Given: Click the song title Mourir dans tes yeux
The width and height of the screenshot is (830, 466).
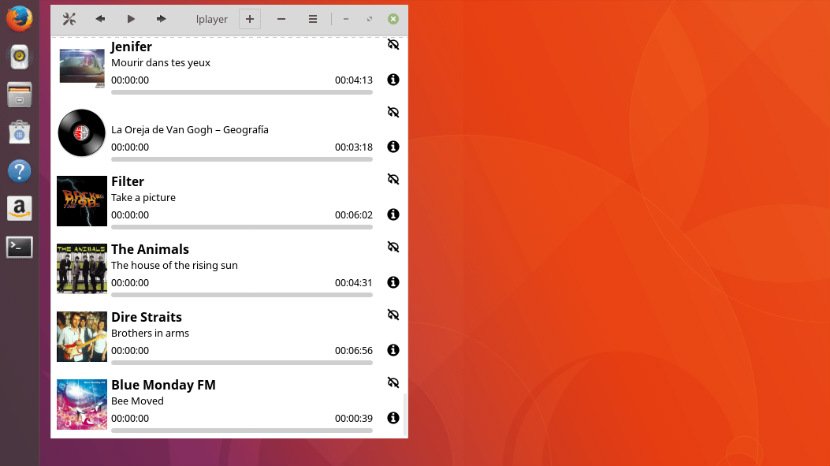Looking at the screenshot, I should [x=160, y=62].
